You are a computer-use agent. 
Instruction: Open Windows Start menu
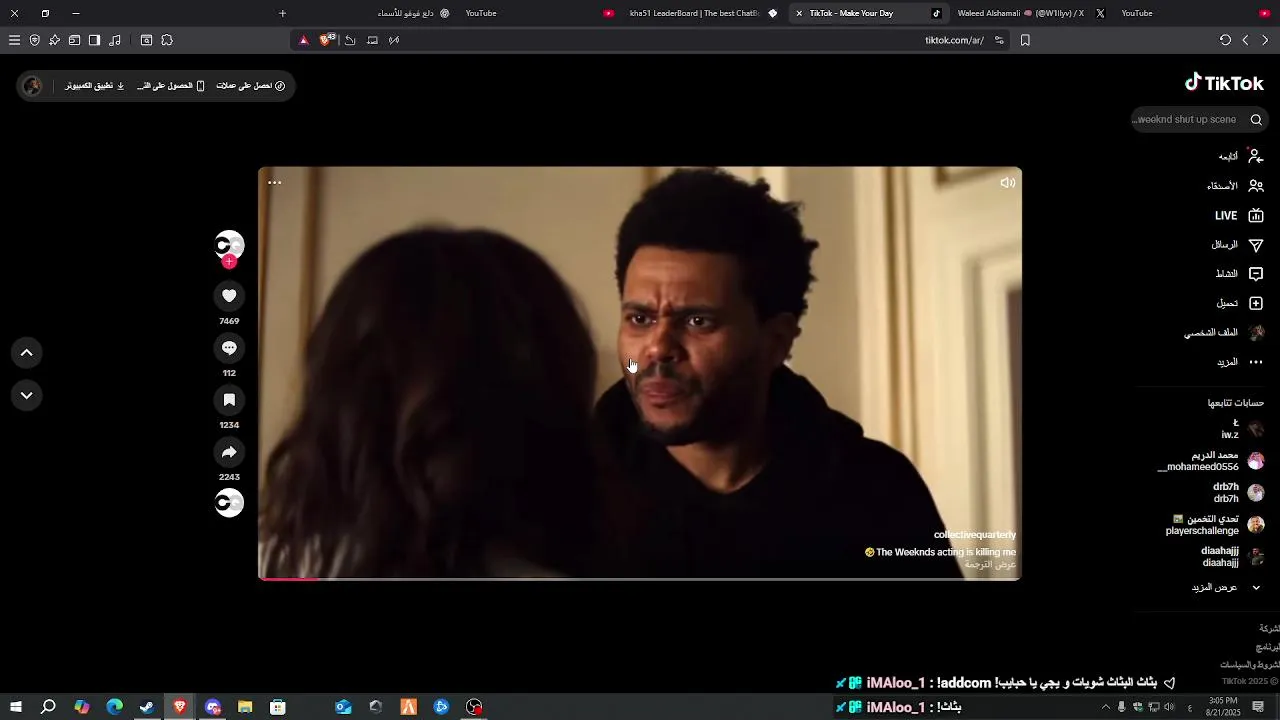[16, 707]
